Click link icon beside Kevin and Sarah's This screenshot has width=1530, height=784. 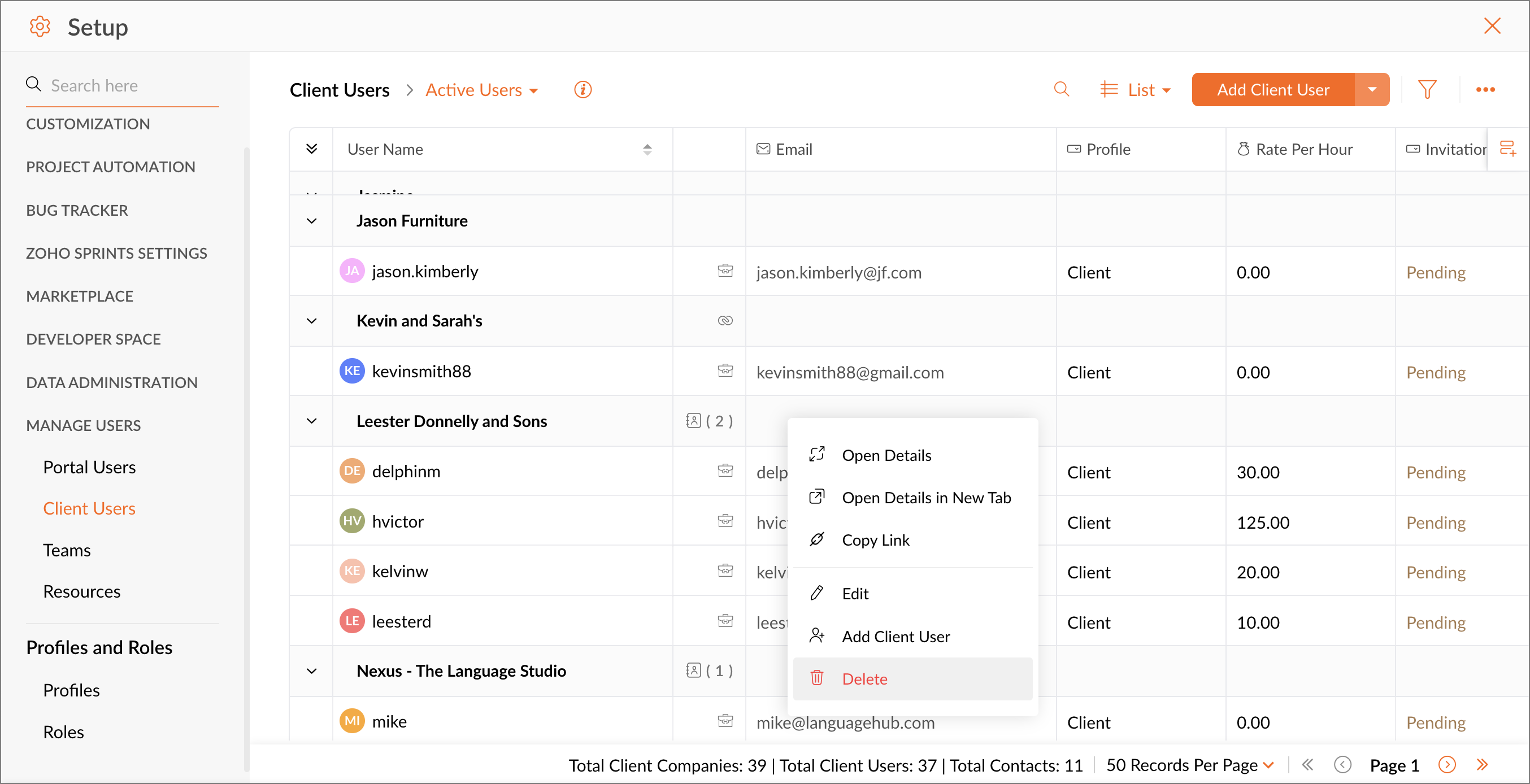click(725, 321)
